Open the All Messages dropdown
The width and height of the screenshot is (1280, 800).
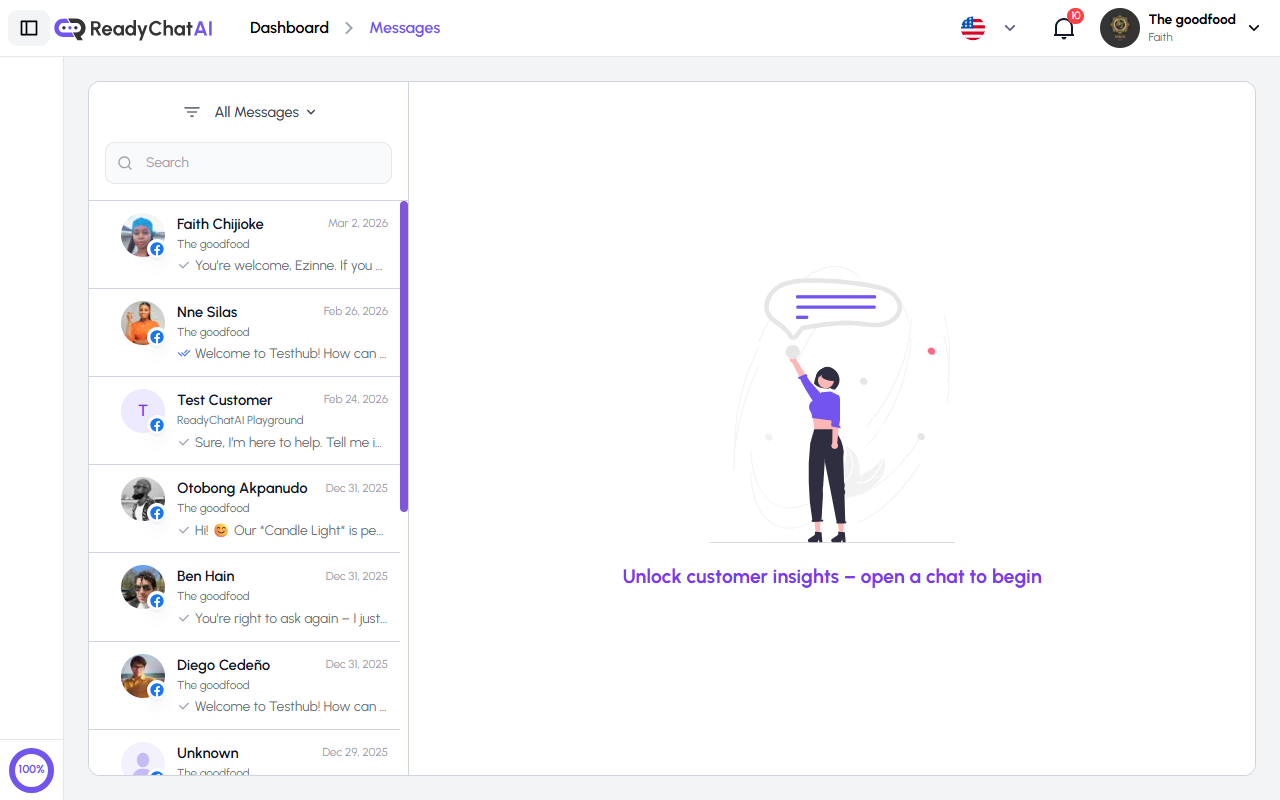pos(264,112)
